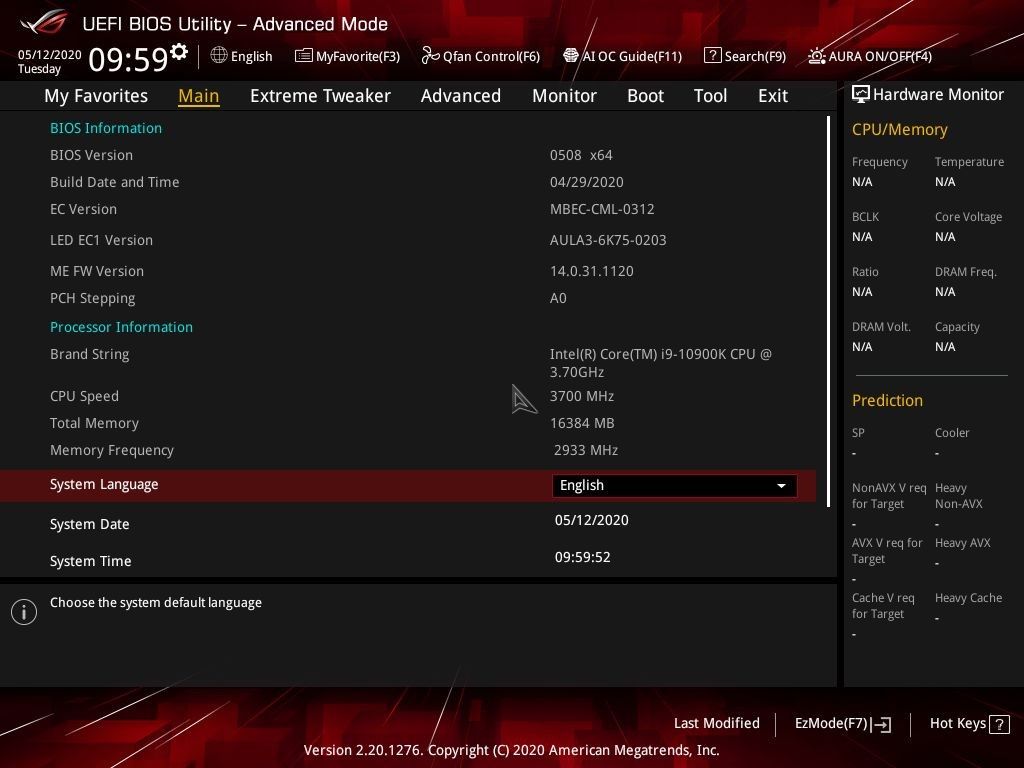The width and height of the screenshot is (1024, 768).
Task: Click LED EC1 Version value AULA3-6K75-0203
Action: pyautogui.click(x=608, y=240)
